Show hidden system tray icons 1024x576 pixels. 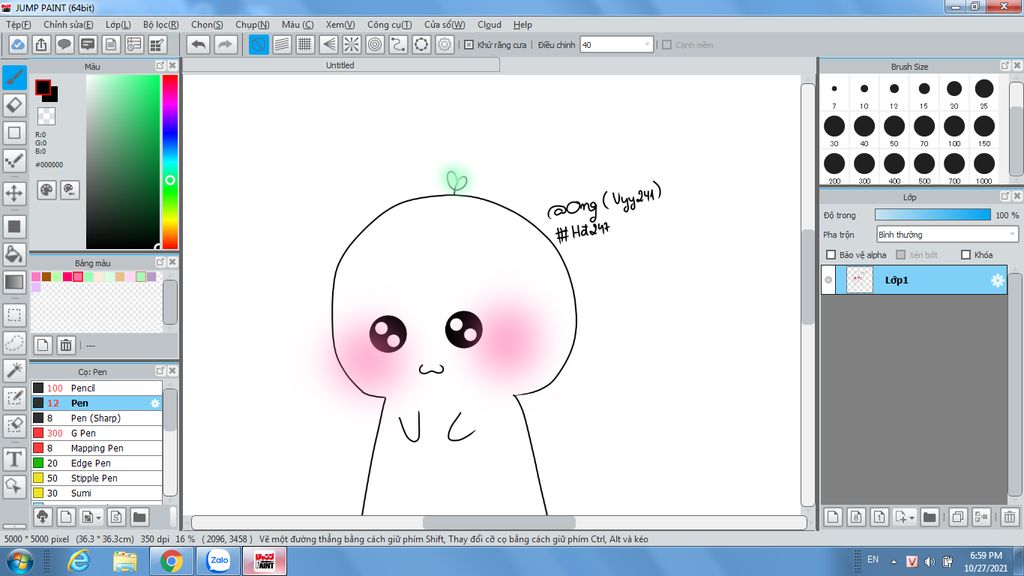(x=893, y=562)
